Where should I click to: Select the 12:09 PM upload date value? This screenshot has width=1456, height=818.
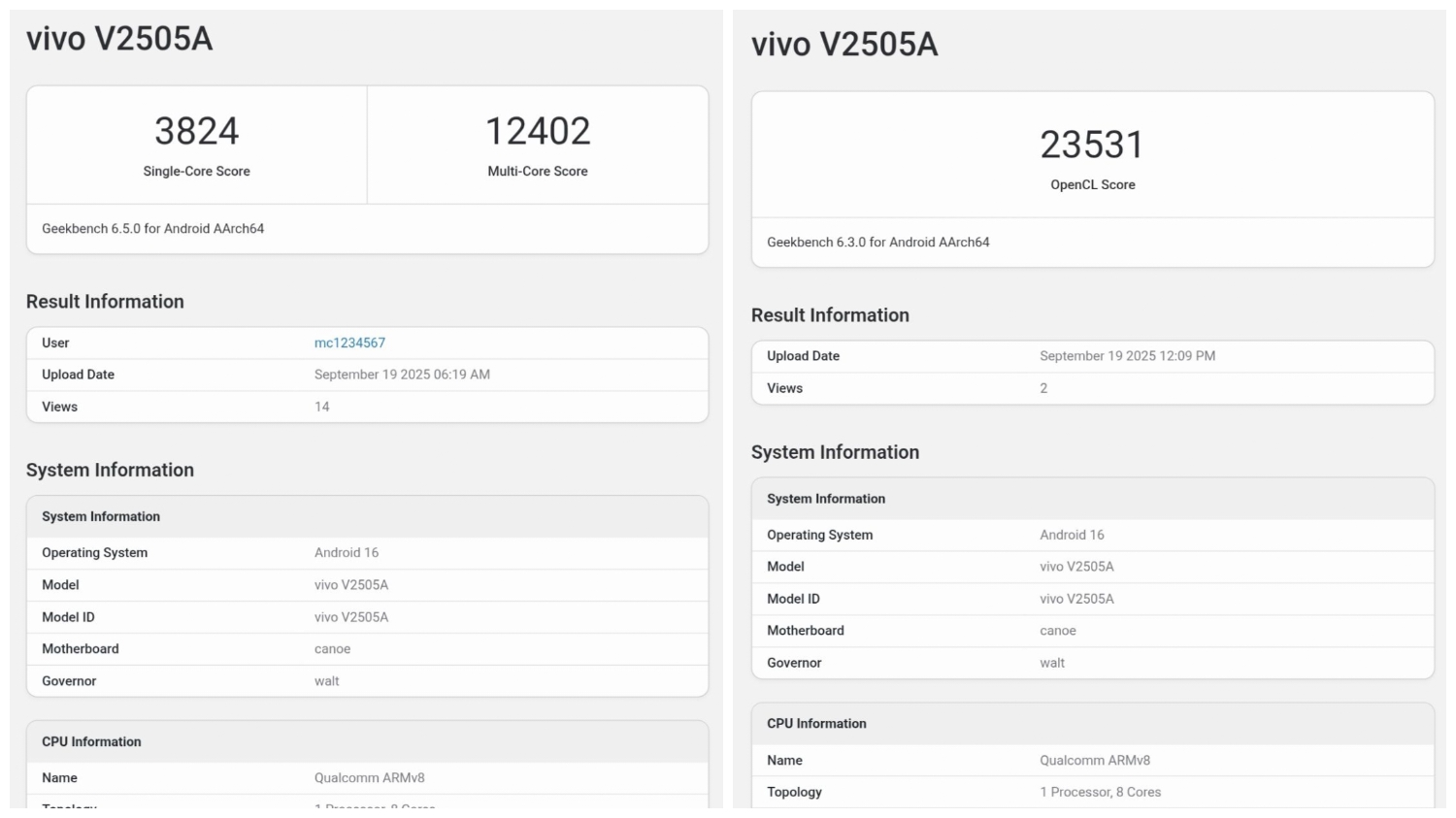tap(1127, 356)
